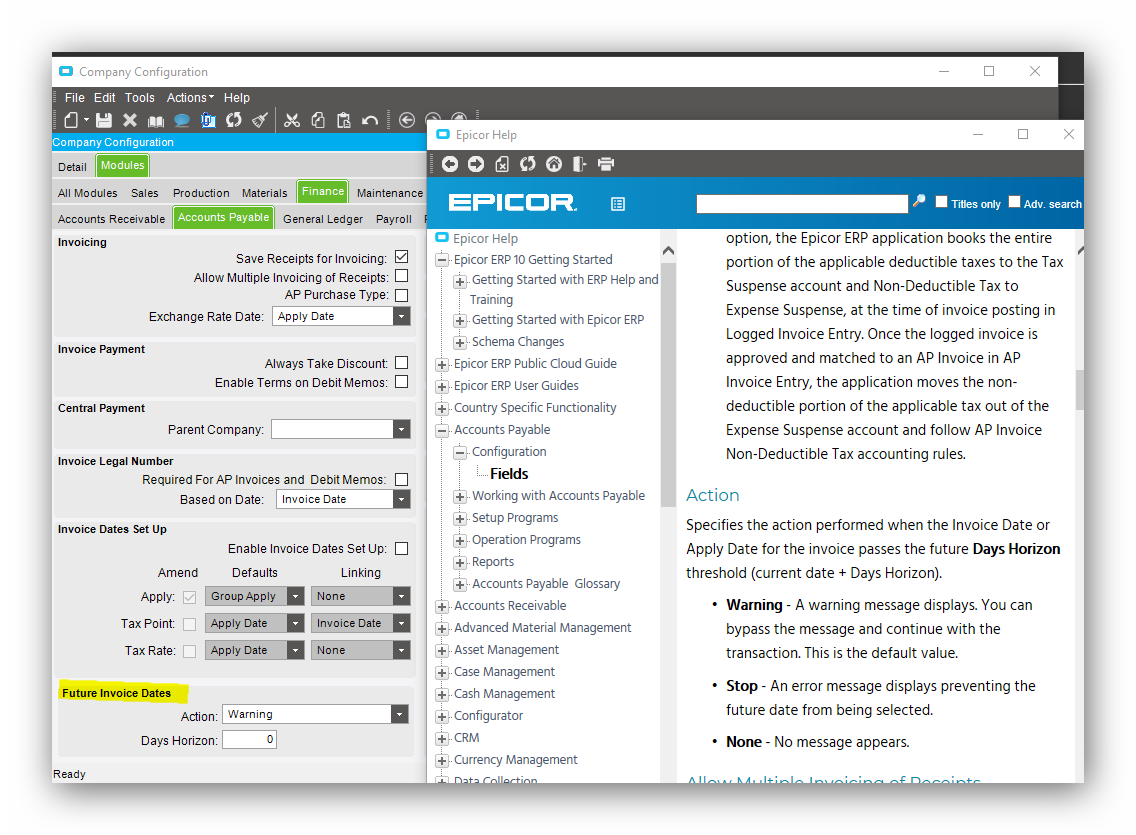This screenshot has height=835, width=1136.
Task: Click the Refresh icon in Company Configuration toolbar
Action: pyautogui.click(x=233, y=120)
